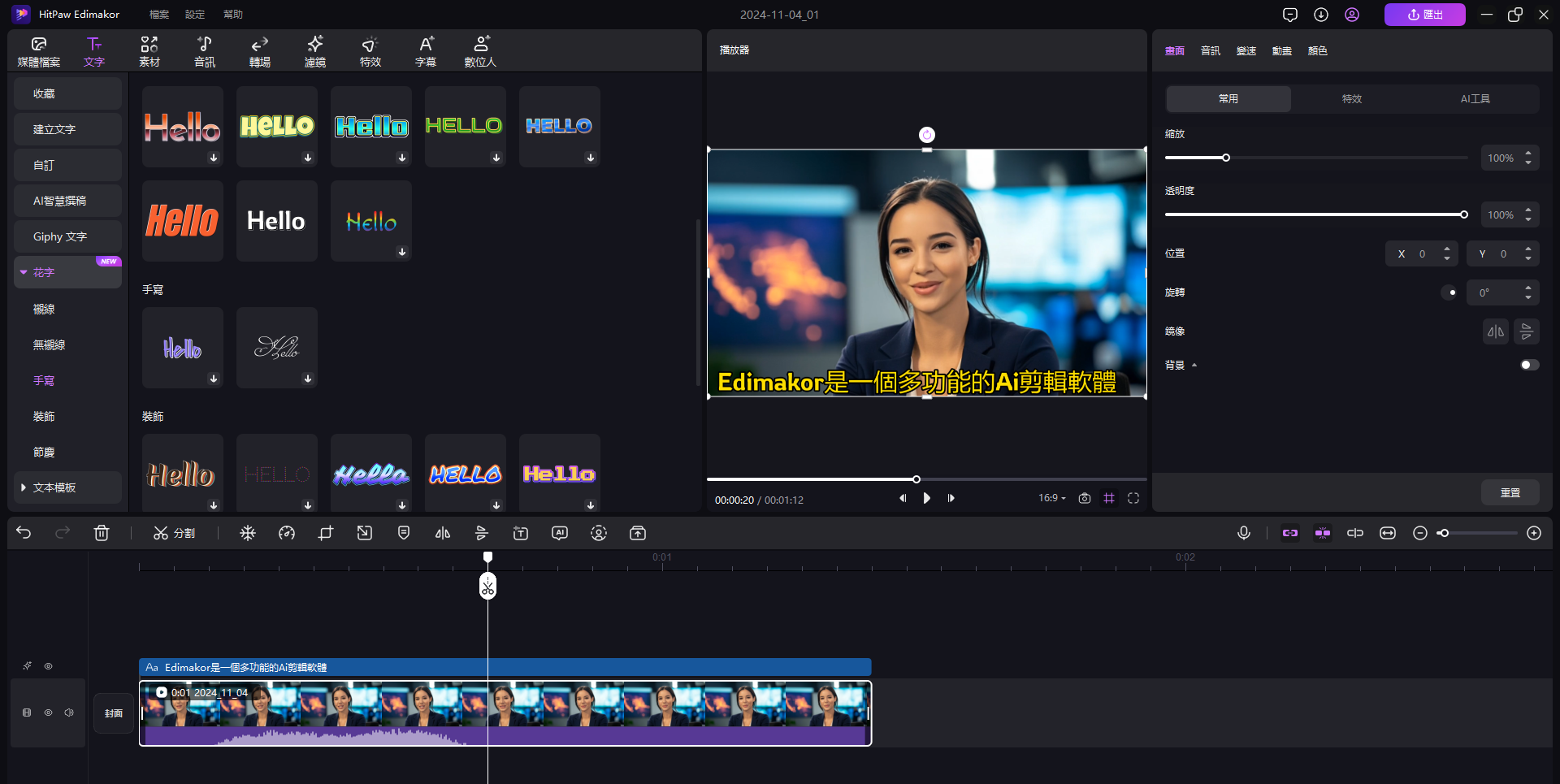The width and height of the screenshot is (1560, 784).
Task: Toggle the grid overlay in the player
Action: pyautogui.click(x=1109, y=498)
